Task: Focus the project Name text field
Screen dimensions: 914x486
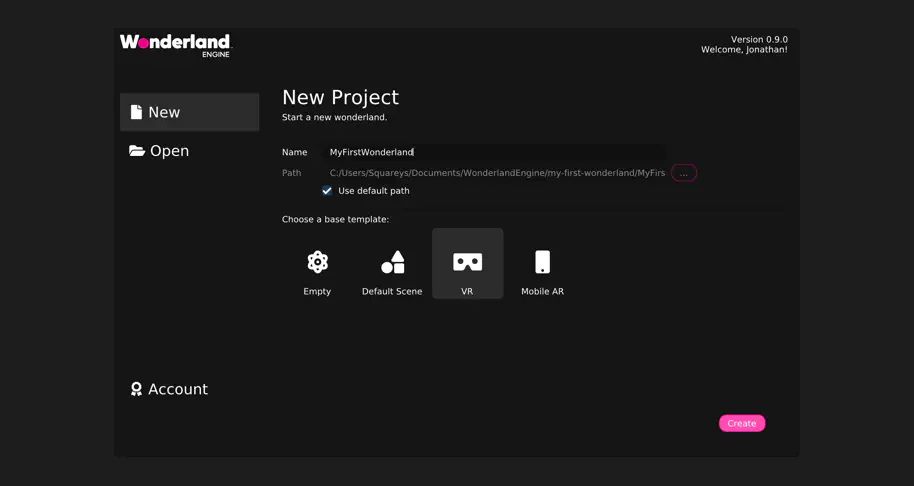Action: [495, 152]
